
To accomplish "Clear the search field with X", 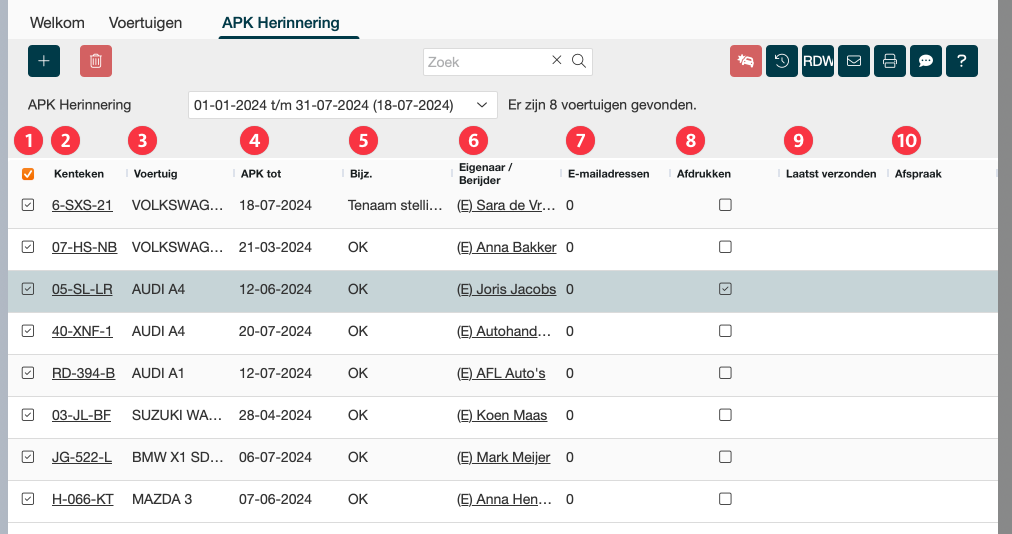I will click(x=557, y=61).
